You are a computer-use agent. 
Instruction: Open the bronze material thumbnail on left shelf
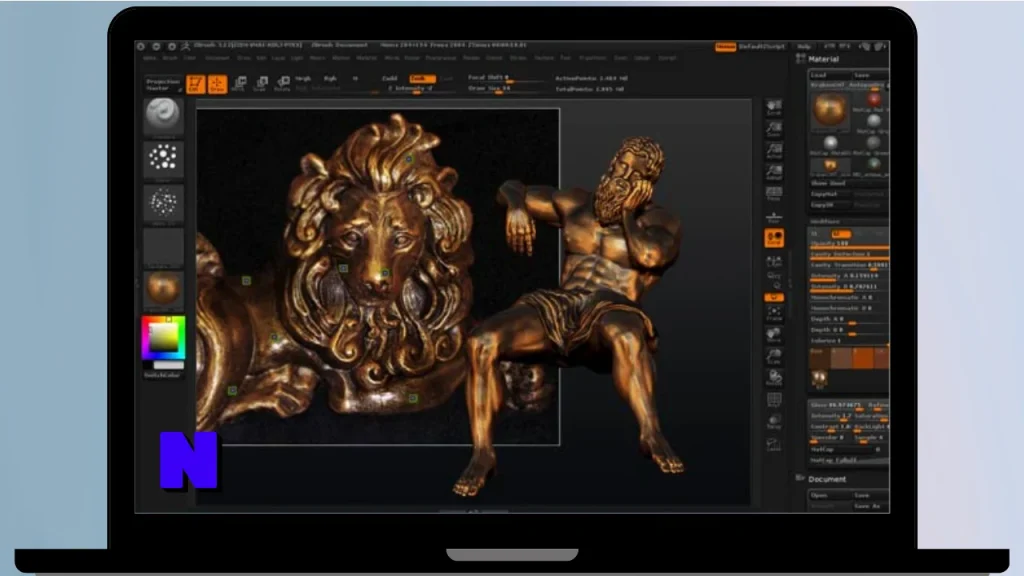(163, 289)
